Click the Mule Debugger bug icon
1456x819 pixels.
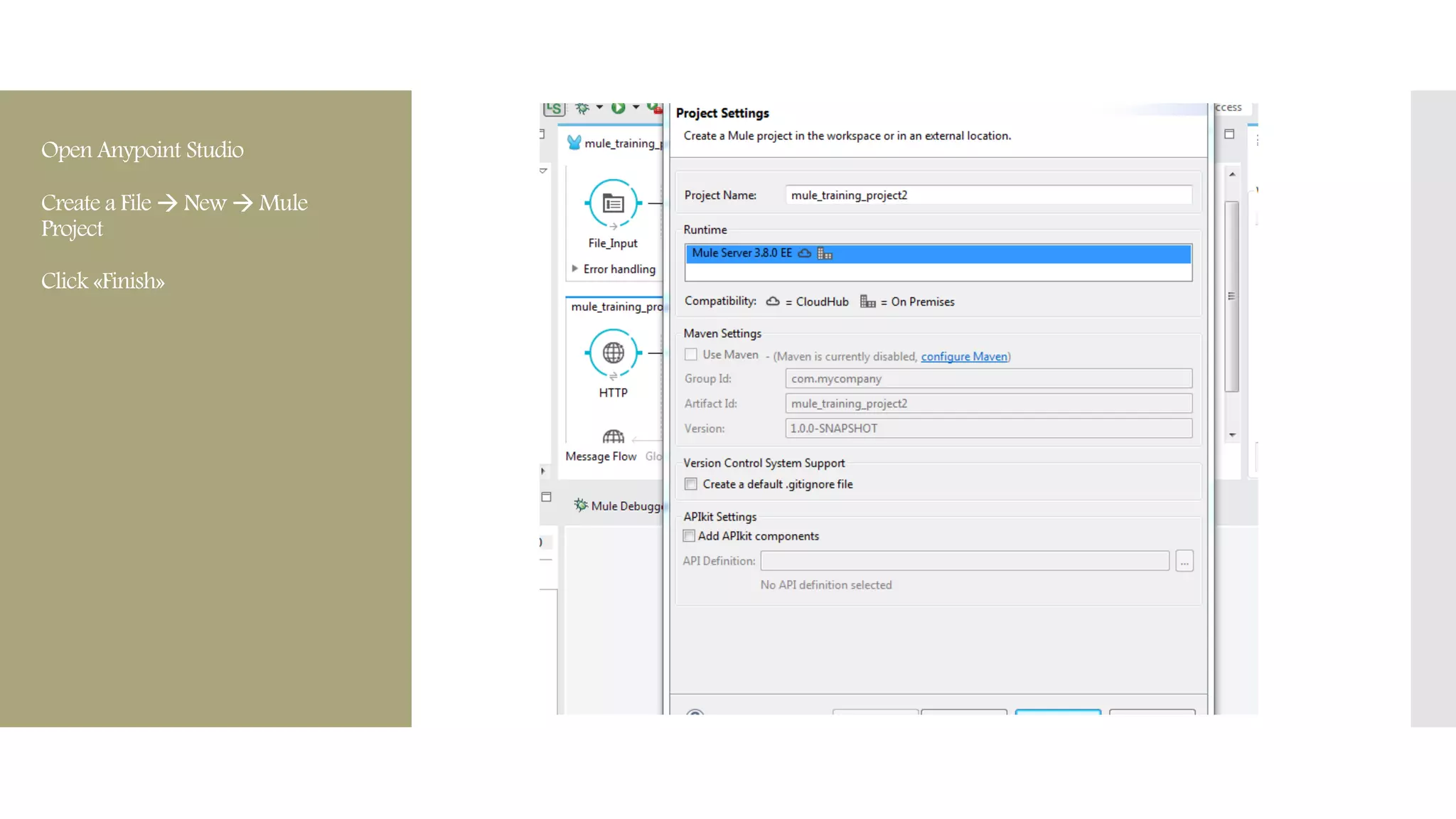point(581,505)
